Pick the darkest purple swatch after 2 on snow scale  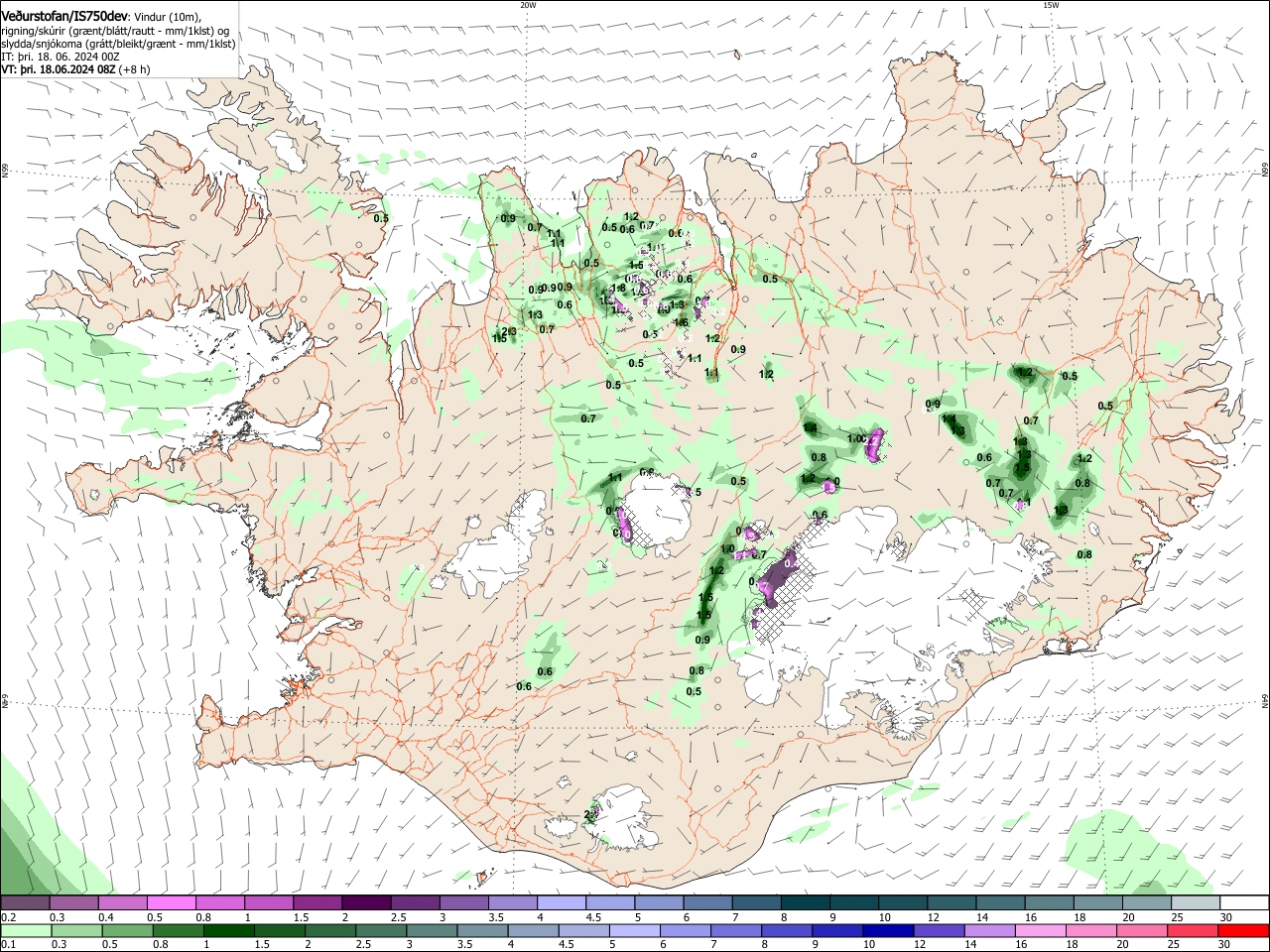(366, 902)
